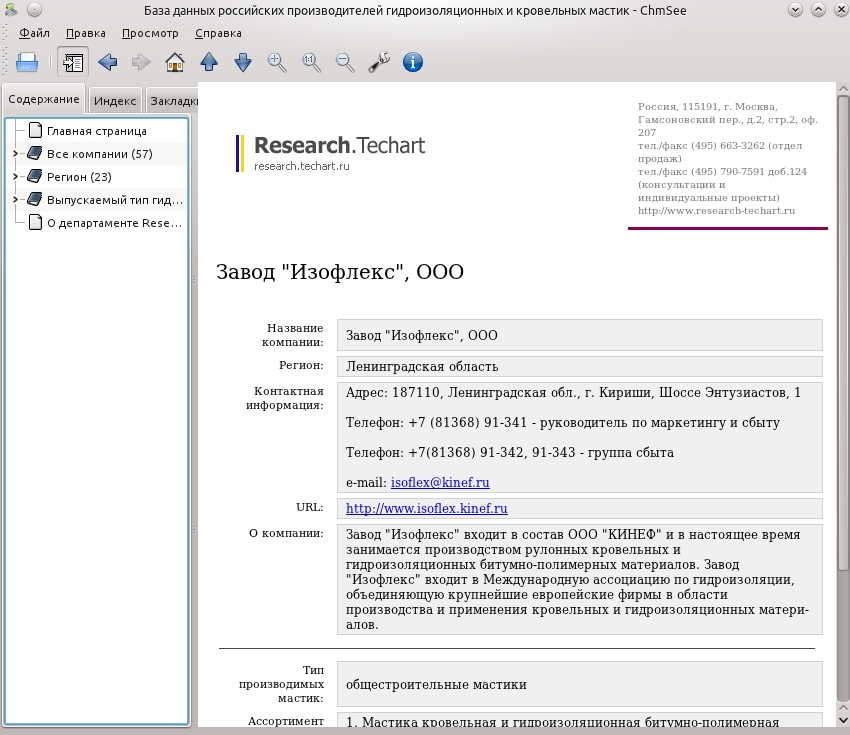The width and height of the screenshot is (850, 735).
Task: Select Выпускаемый тип гид... tree item
Action: coord(115,200)
